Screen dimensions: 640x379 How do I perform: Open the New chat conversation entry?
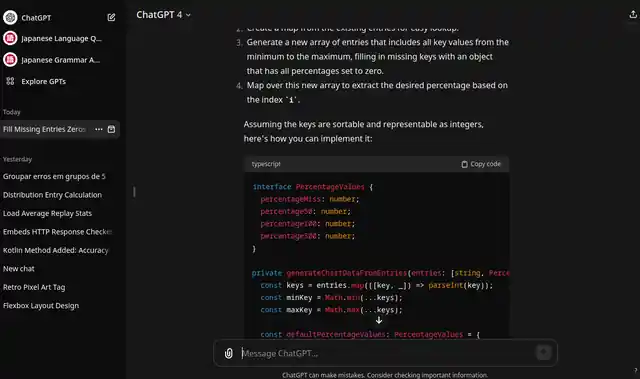(19, 269)
